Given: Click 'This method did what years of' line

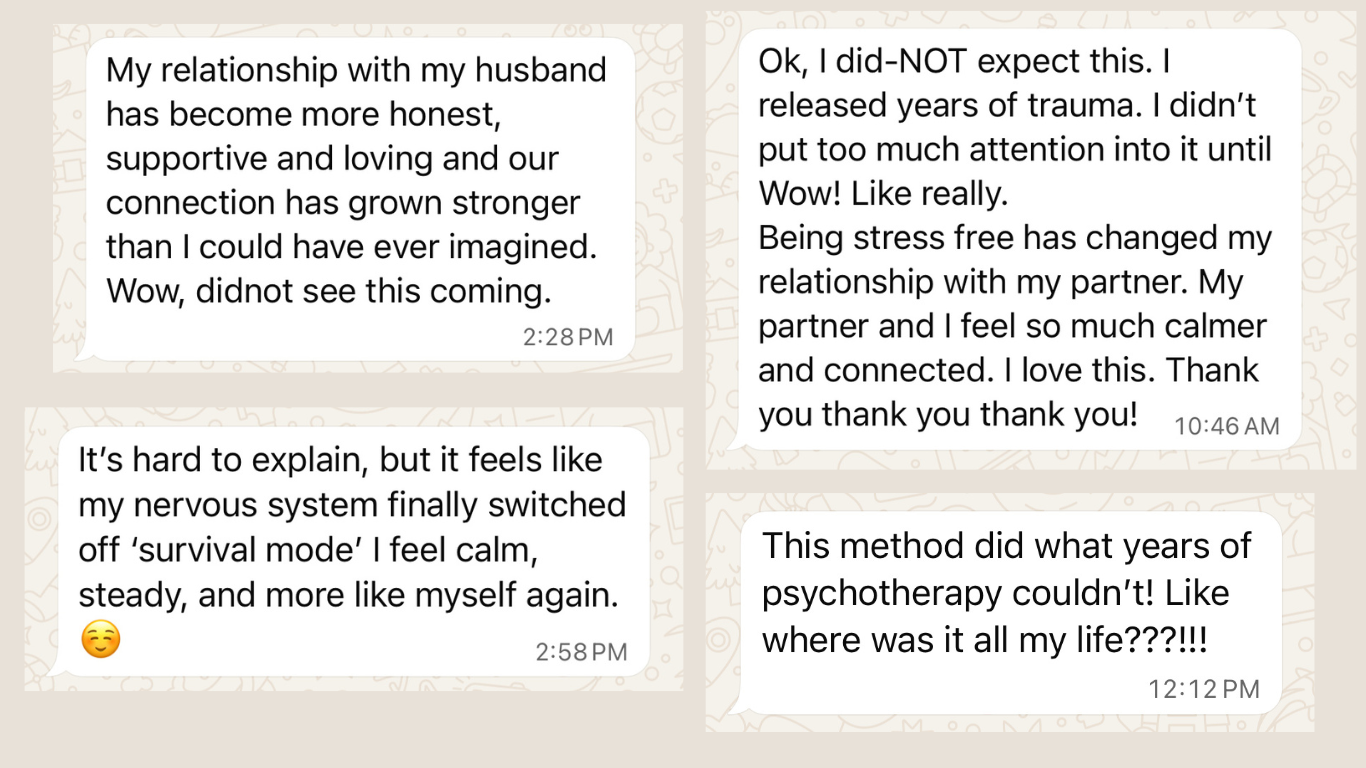Looking at the screenshot, I should (1007, 546).
